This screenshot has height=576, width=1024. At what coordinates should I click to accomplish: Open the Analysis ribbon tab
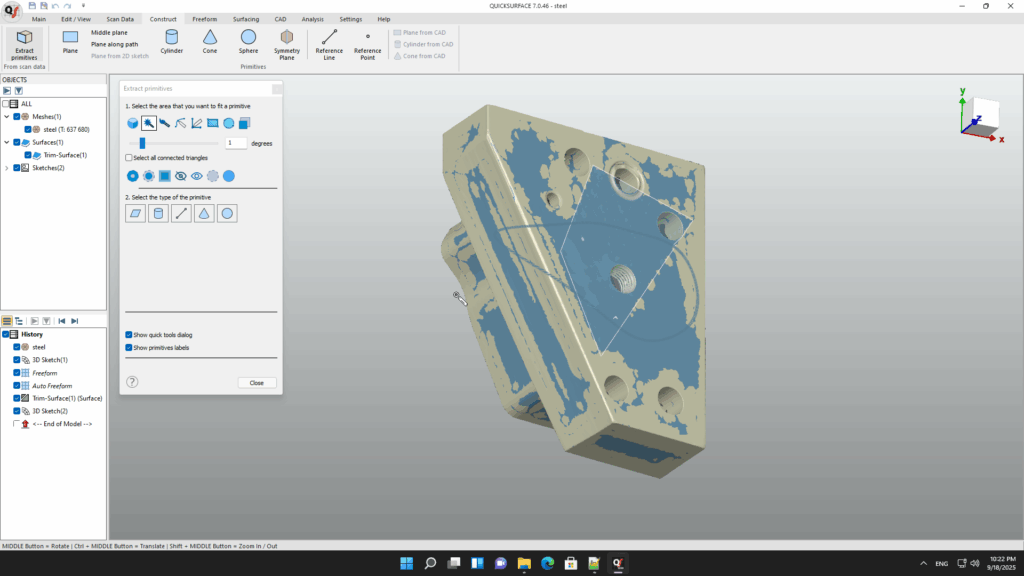tap(313, 19)
